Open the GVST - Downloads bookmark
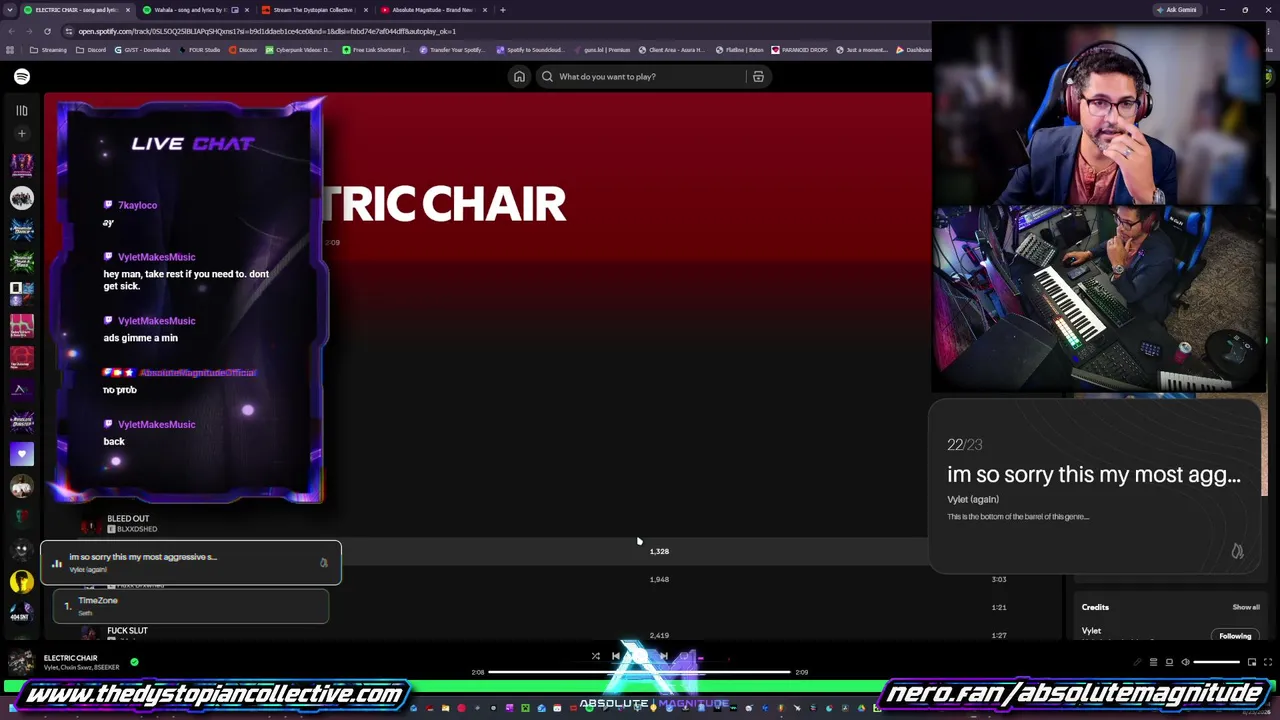1280x720 pixels. tap(143, 50)
